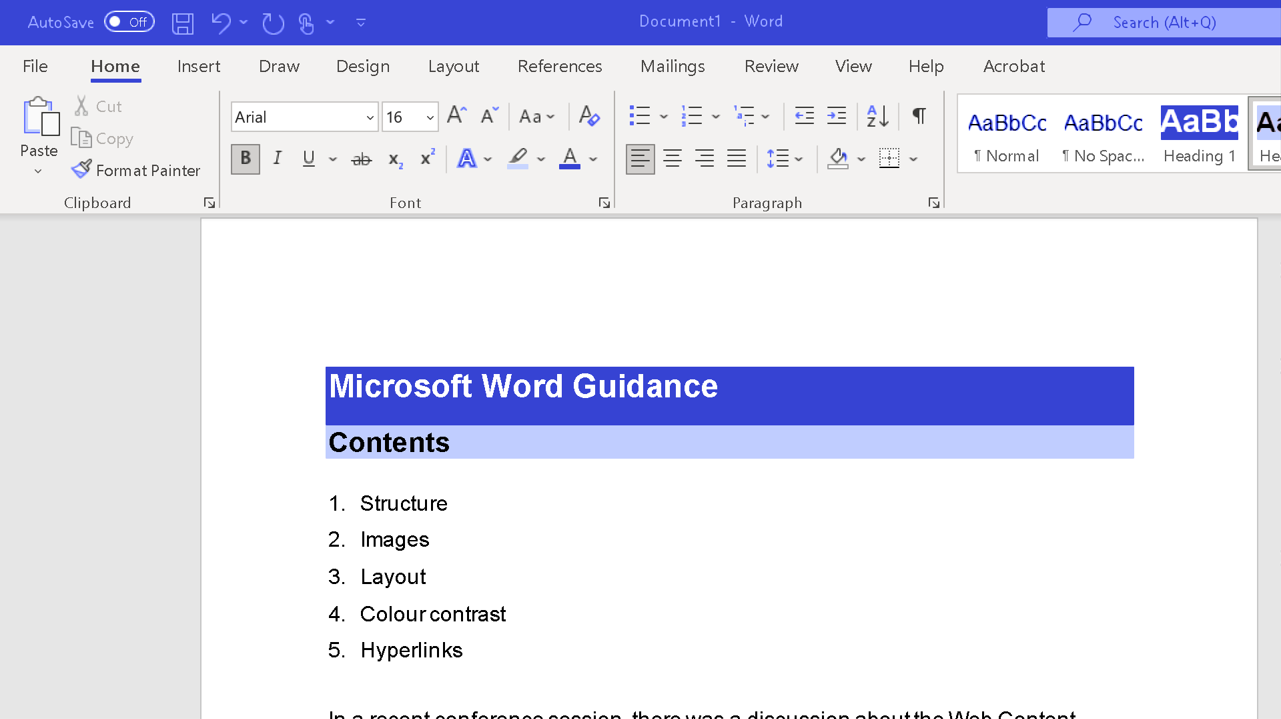Open the Paragraph dialog launcher

(x=933, y=203)
